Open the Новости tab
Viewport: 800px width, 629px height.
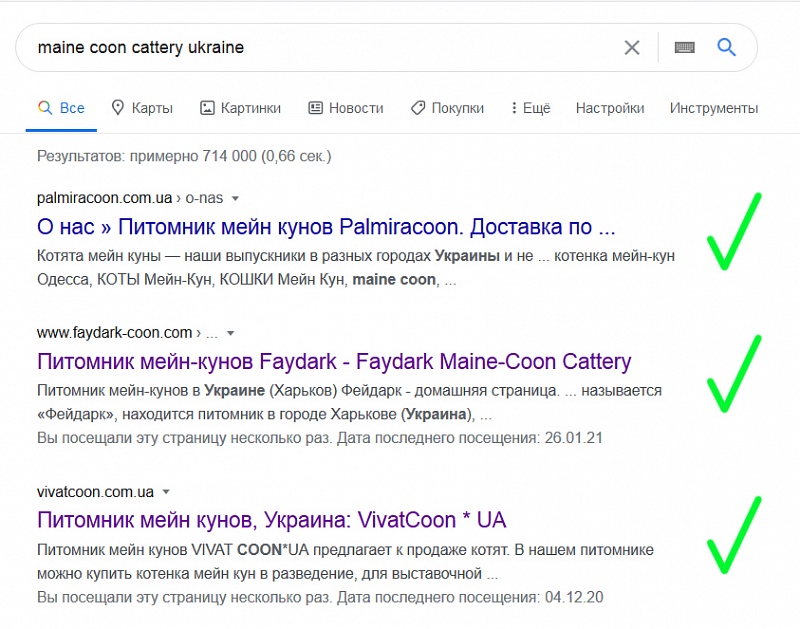point(345,108)
